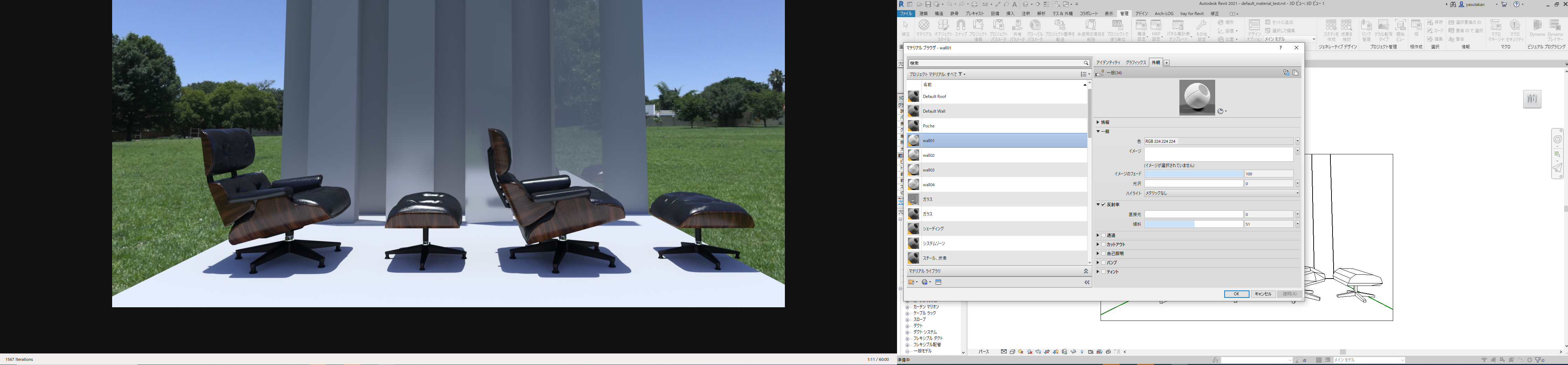Open the マクロマネージャ ribbon tool
The width and height of the screenshot is (1568, 365).
(1495, 30)
